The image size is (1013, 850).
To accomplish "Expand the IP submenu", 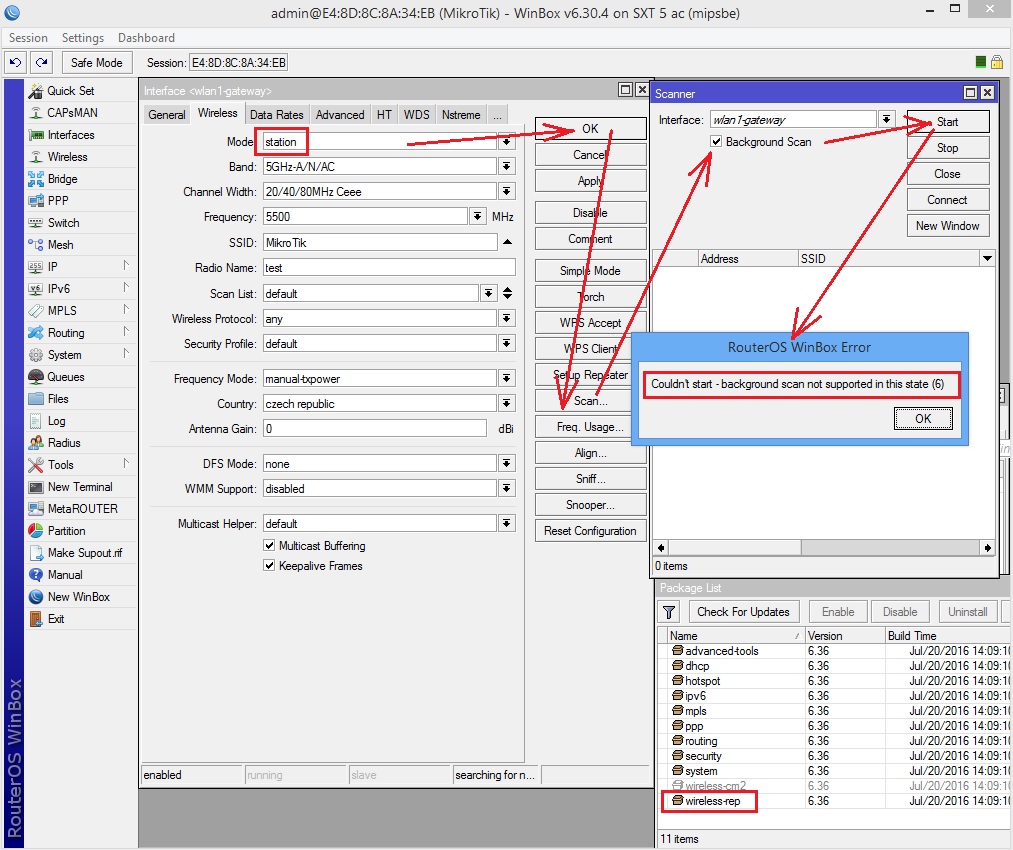I will coord(126,265).
